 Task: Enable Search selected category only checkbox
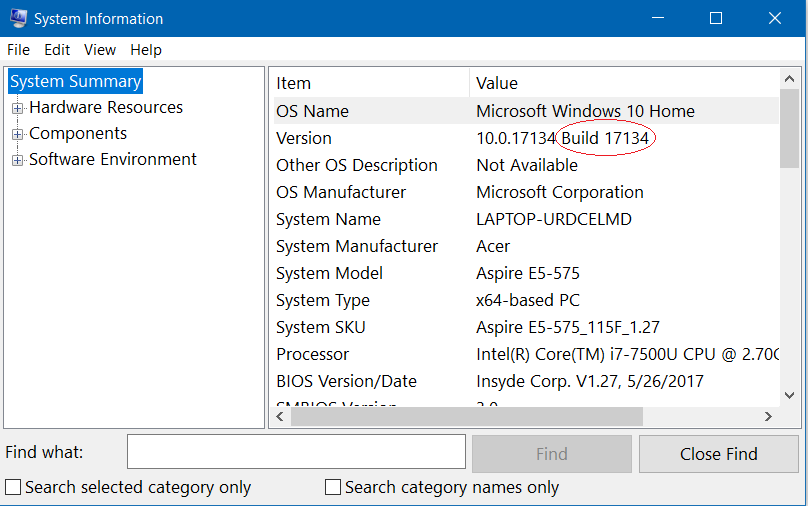click(14, 488)
